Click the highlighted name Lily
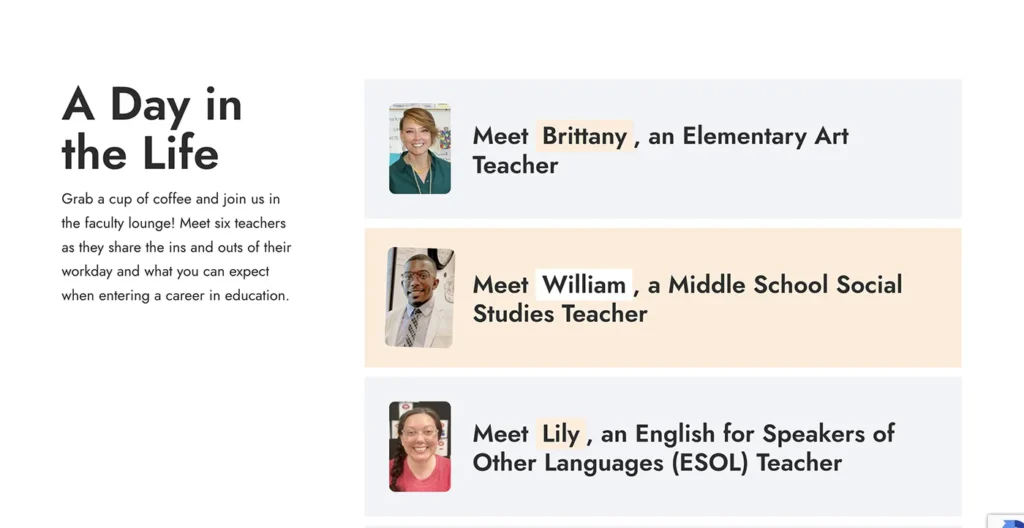This screenshot has height=528, width=1024. [x=560, y=434]
